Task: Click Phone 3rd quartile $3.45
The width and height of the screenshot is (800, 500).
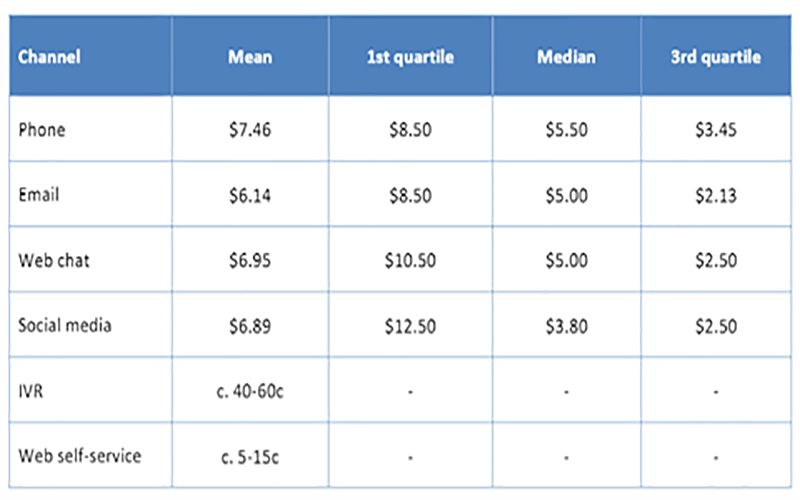Action: pos(716,130)
